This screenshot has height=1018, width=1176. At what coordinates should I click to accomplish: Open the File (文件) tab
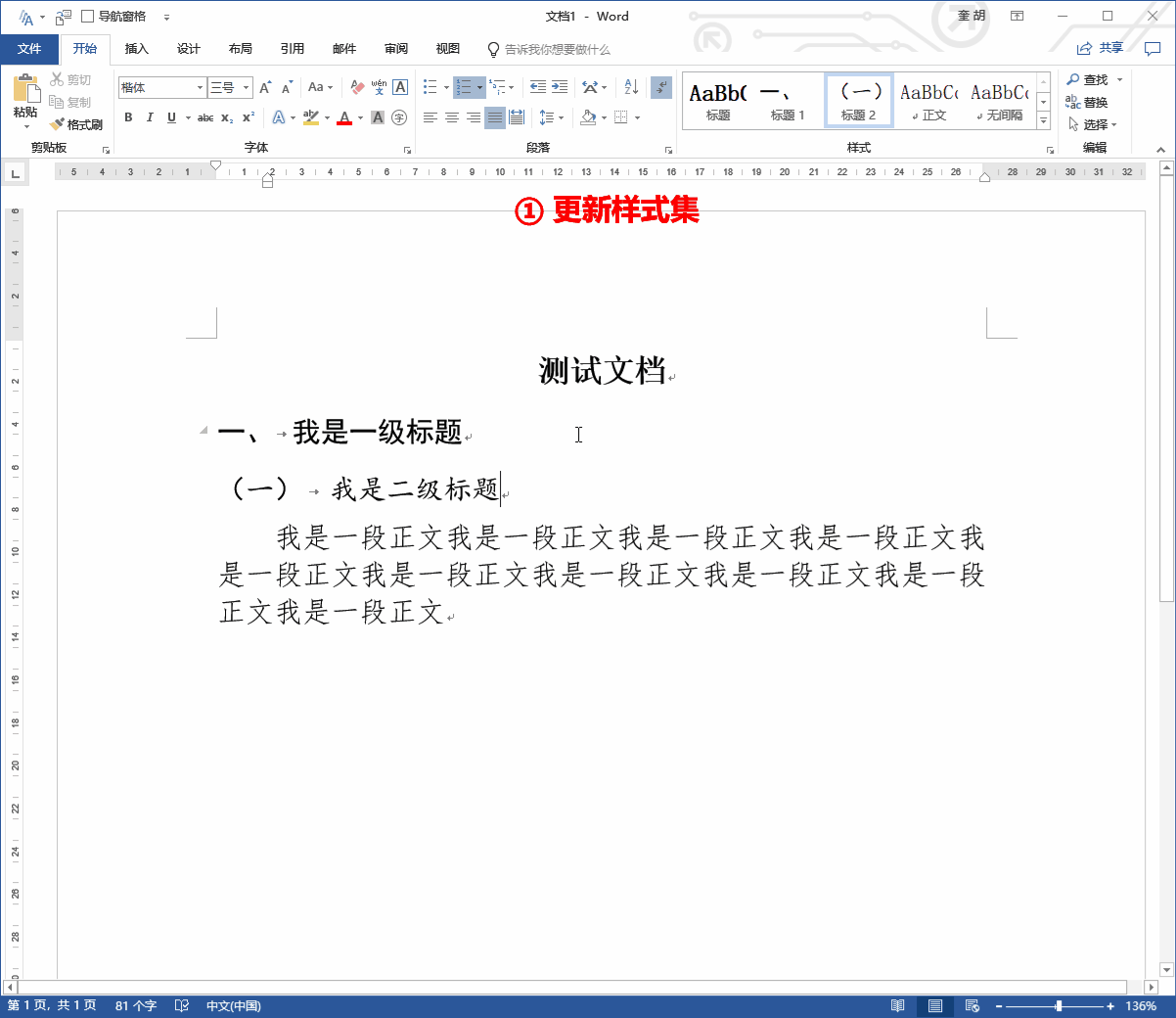click(x=29, y=49)
